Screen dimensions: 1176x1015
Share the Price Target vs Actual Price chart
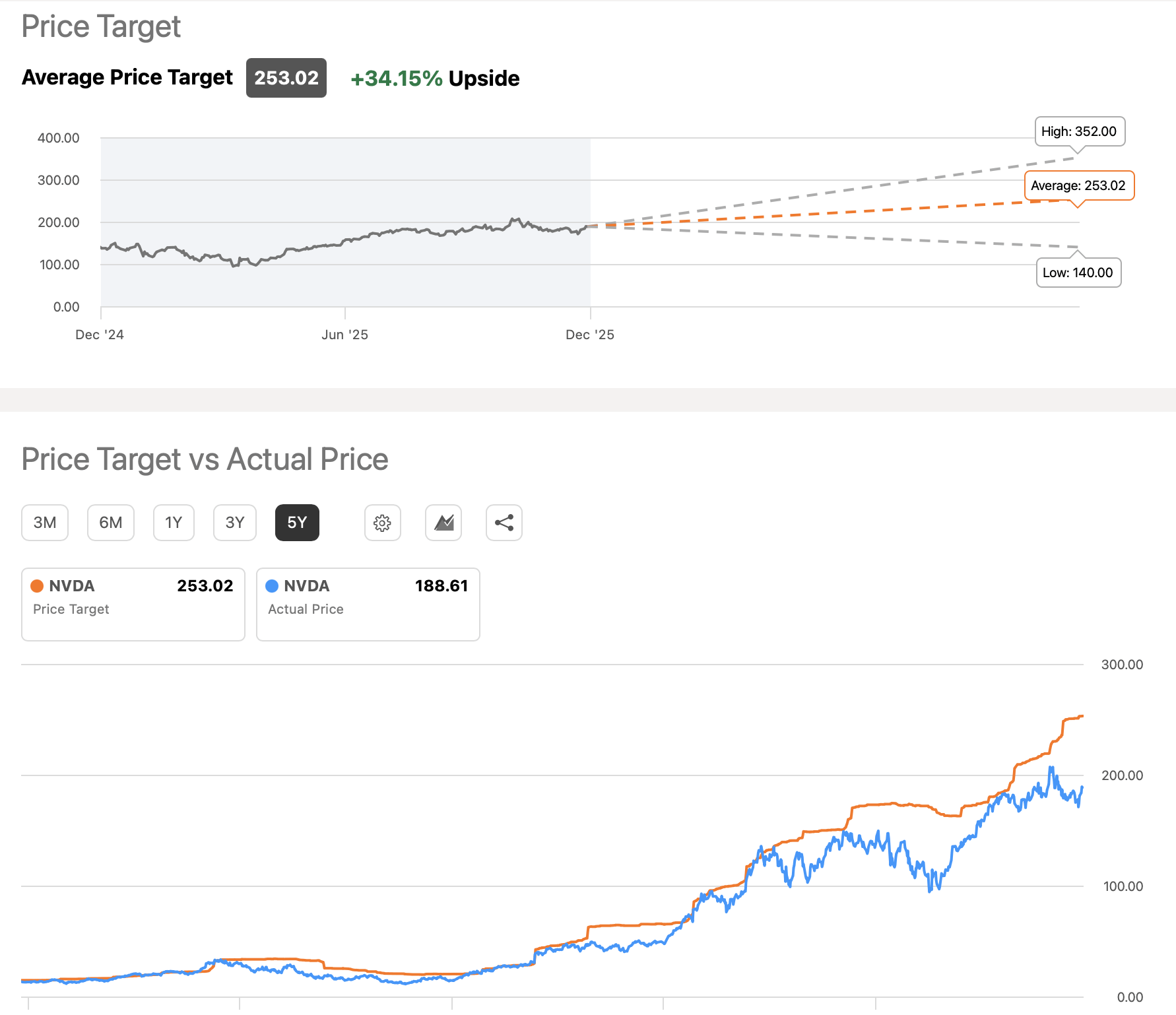pos(504,523)
